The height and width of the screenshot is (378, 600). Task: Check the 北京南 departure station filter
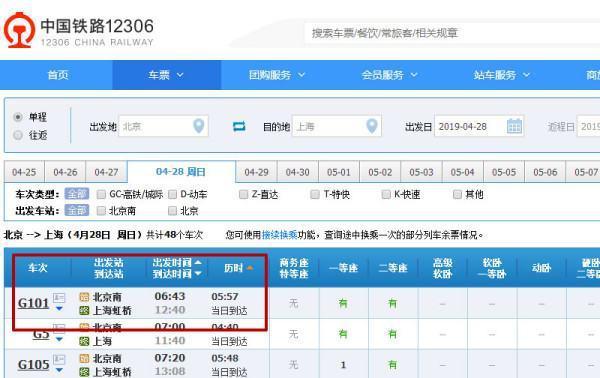coord(101,210)
